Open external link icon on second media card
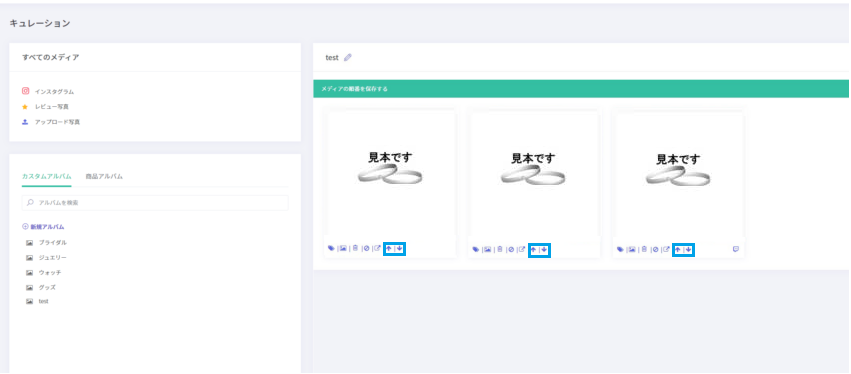Screen dimensions: 851x374 click(x=522, y=250)
